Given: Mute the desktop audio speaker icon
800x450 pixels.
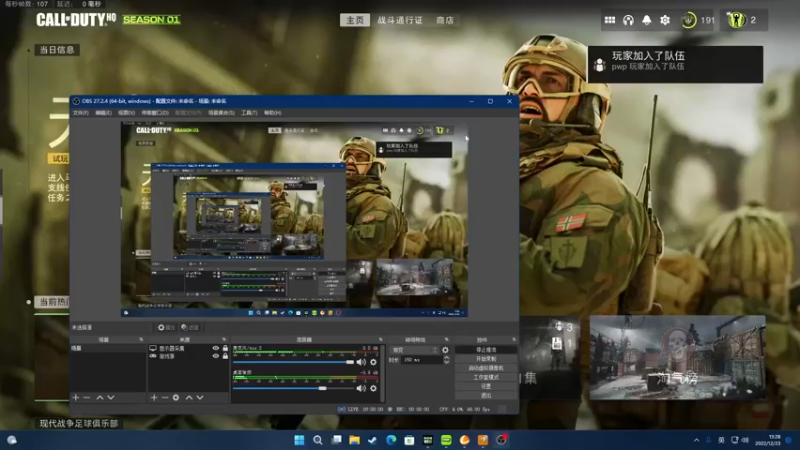Looking at the screenshot, I should coord(361,388).
